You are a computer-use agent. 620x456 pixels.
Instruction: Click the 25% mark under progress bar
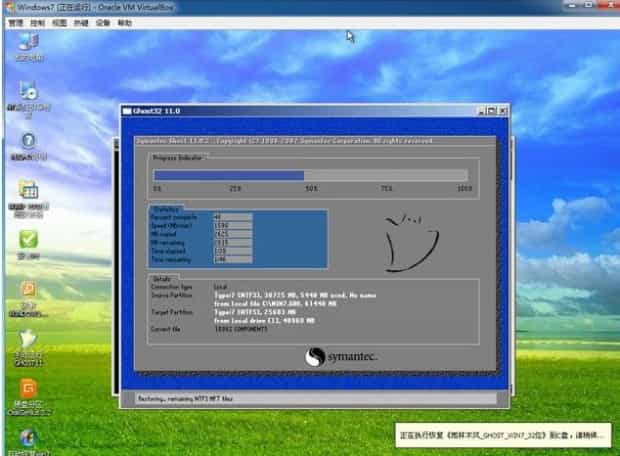point(235,189)
